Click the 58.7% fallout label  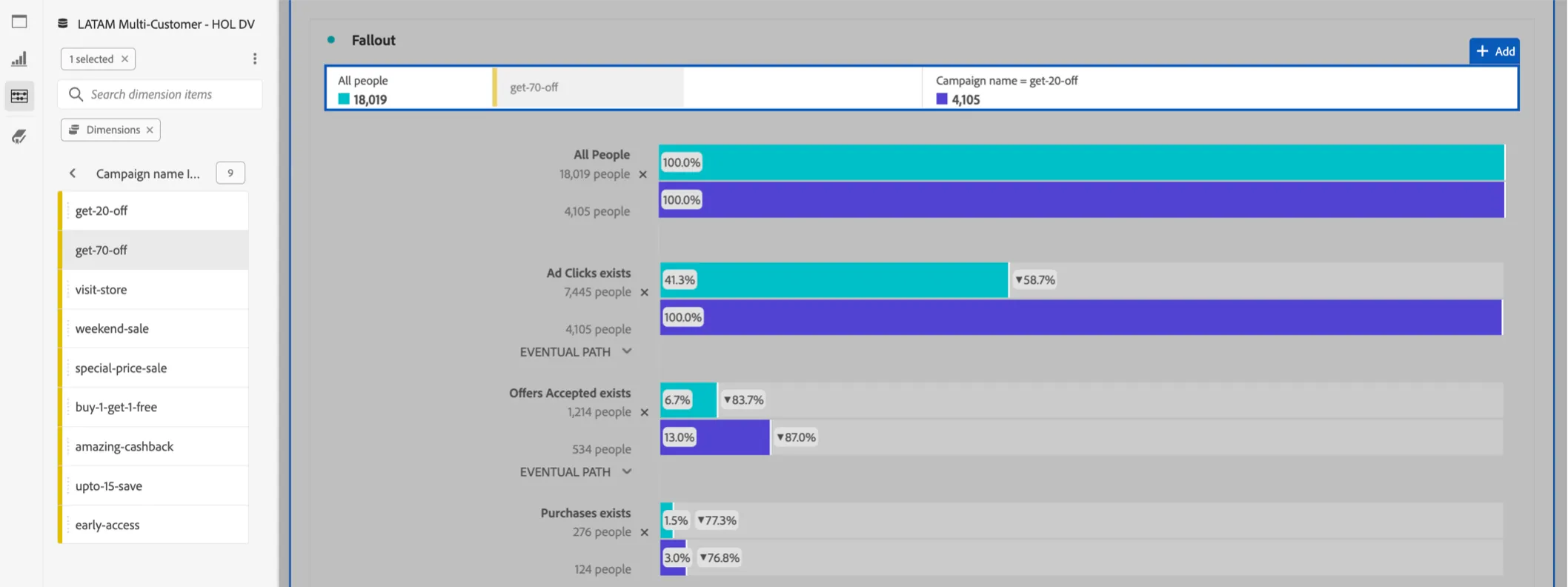[x=1035, y=280]
